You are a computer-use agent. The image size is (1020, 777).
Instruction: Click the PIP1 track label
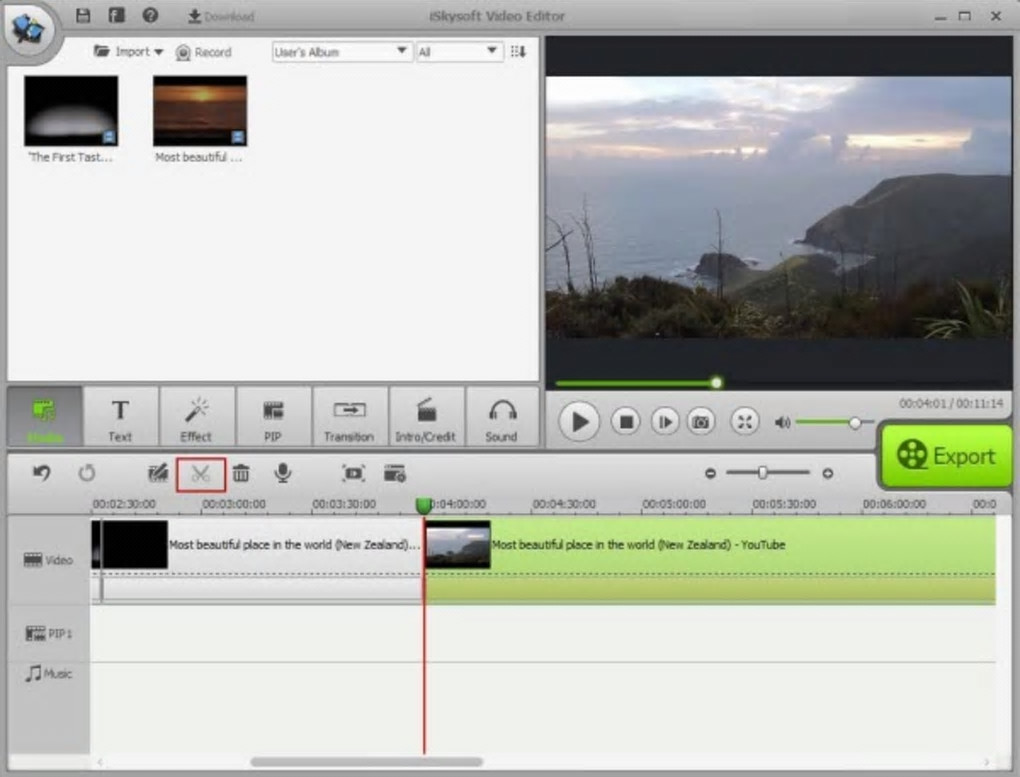[48, 633]
